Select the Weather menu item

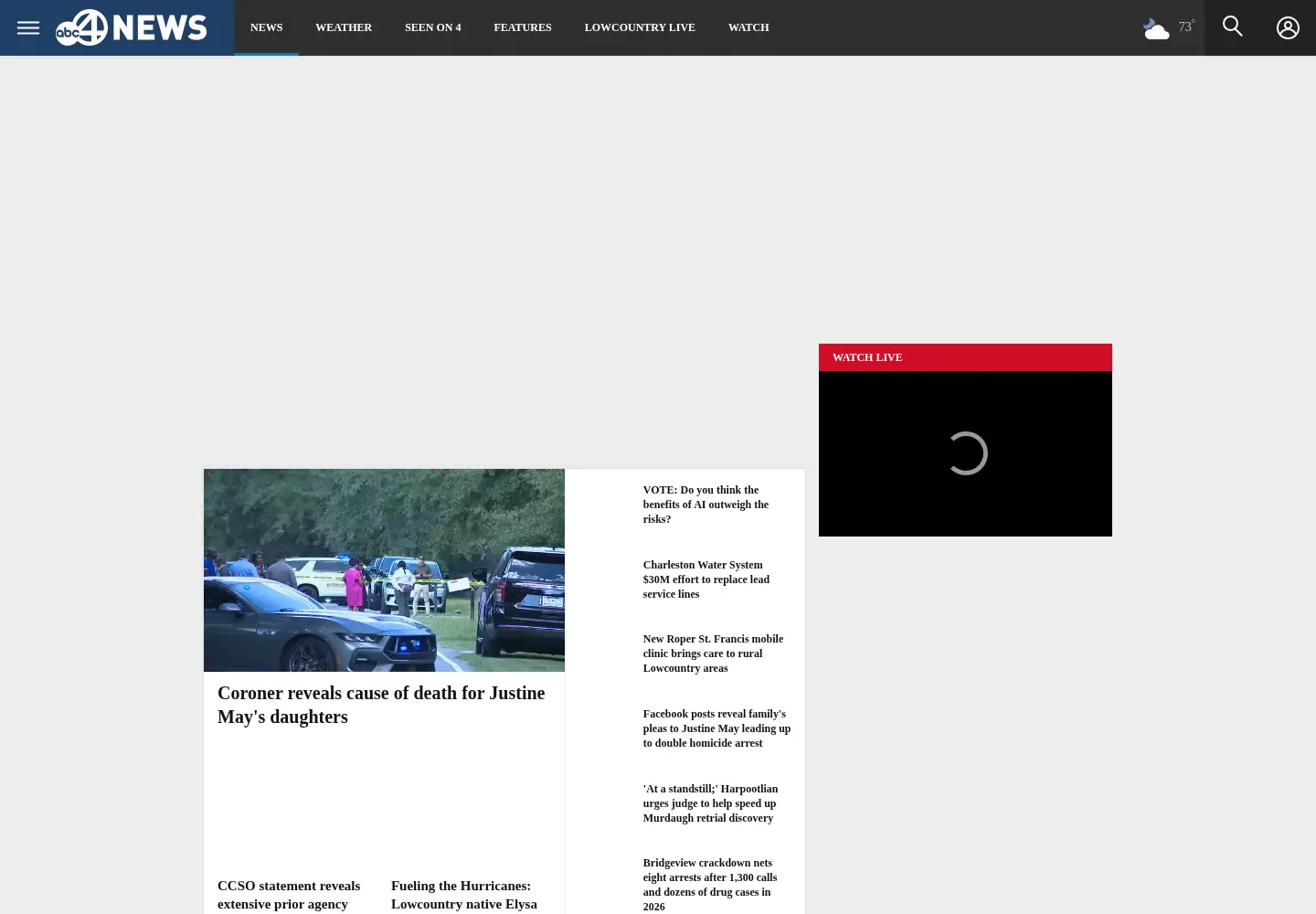pos(344,27)
